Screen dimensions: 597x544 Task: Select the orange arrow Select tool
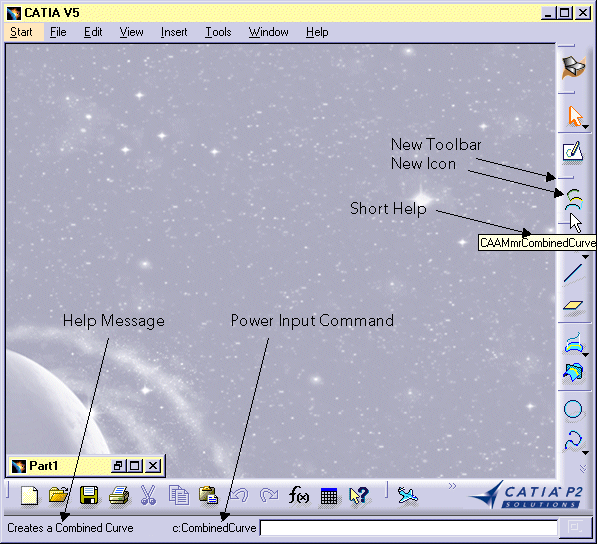[575, 116]
